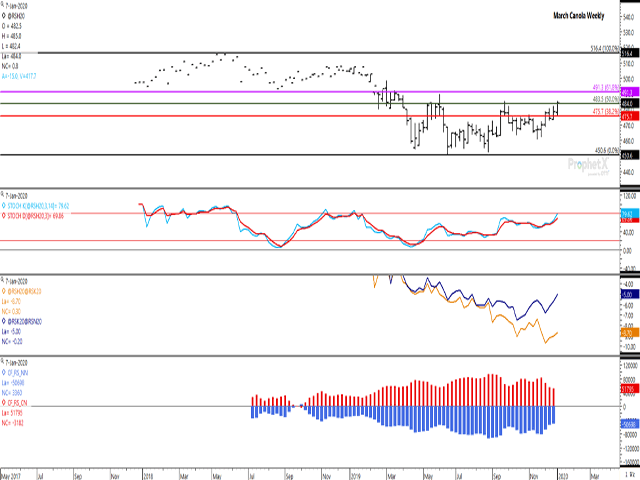
Task: Click the 2019 year label on time axis
Action: (355, 476)
